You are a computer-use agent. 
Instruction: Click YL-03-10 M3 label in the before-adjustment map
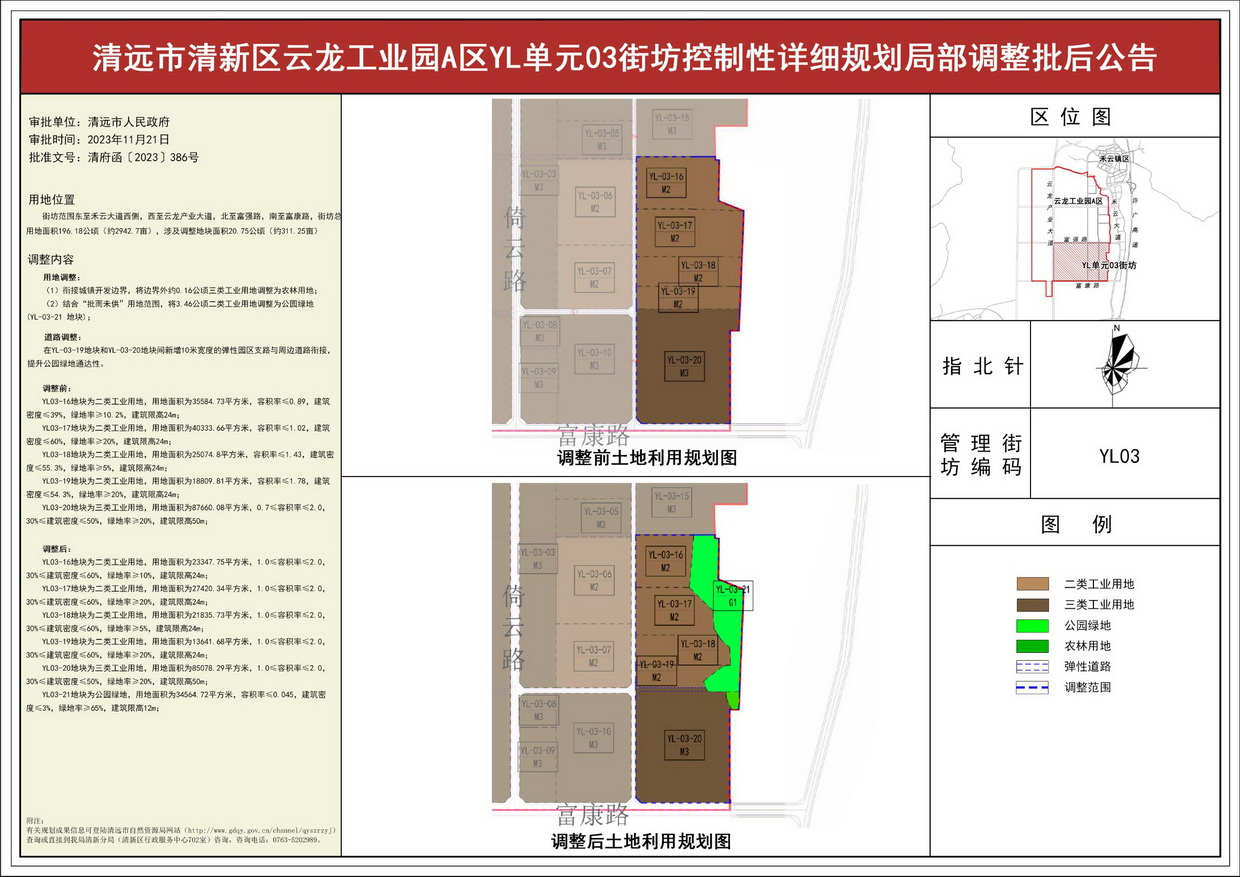click(594, 358)
